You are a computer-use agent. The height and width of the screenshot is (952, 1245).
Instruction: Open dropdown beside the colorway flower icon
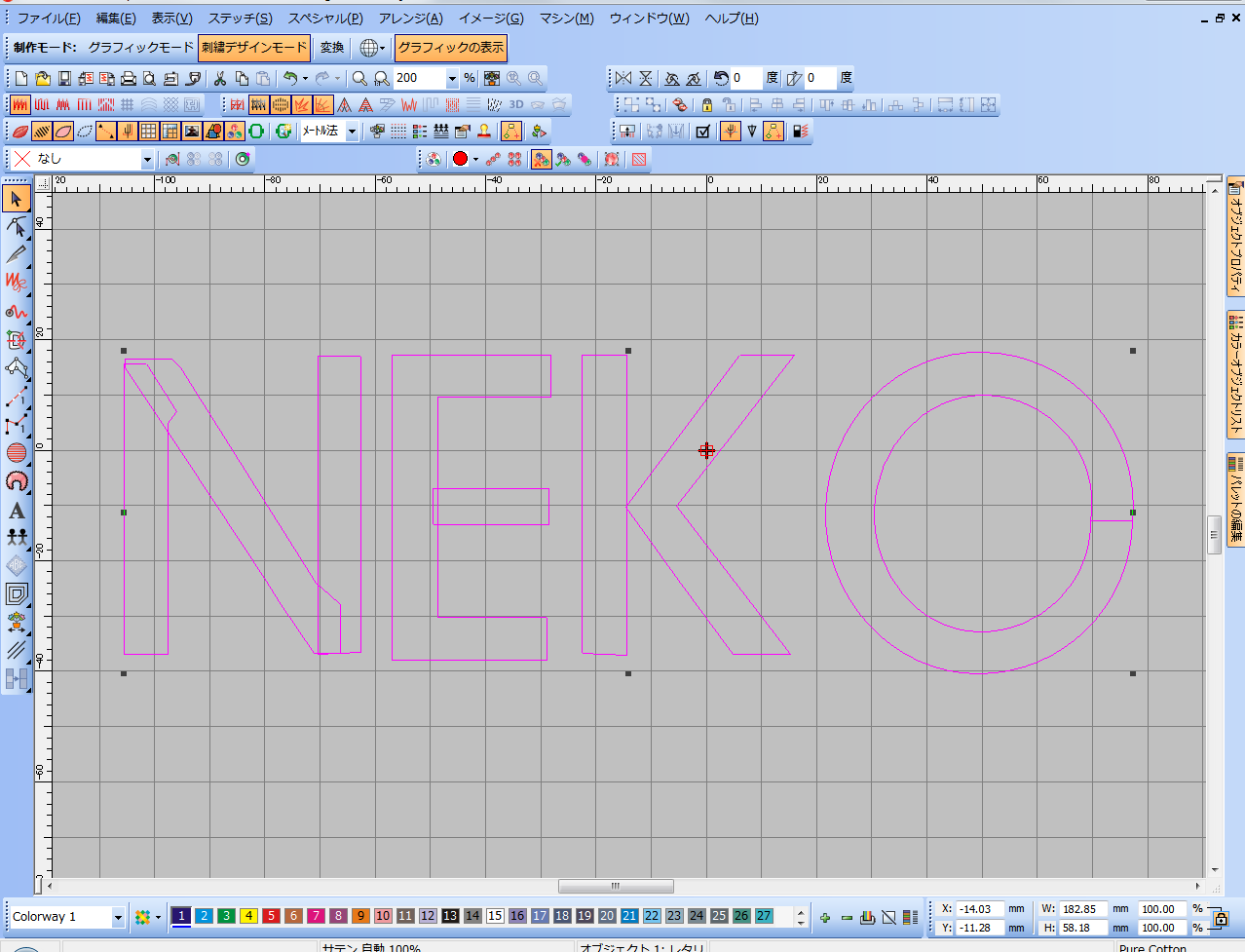click(x=158, y=917)
